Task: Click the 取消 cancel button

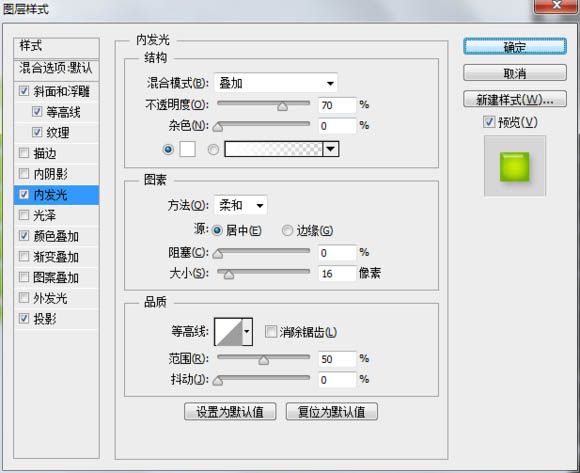Action: click(515, 73)
